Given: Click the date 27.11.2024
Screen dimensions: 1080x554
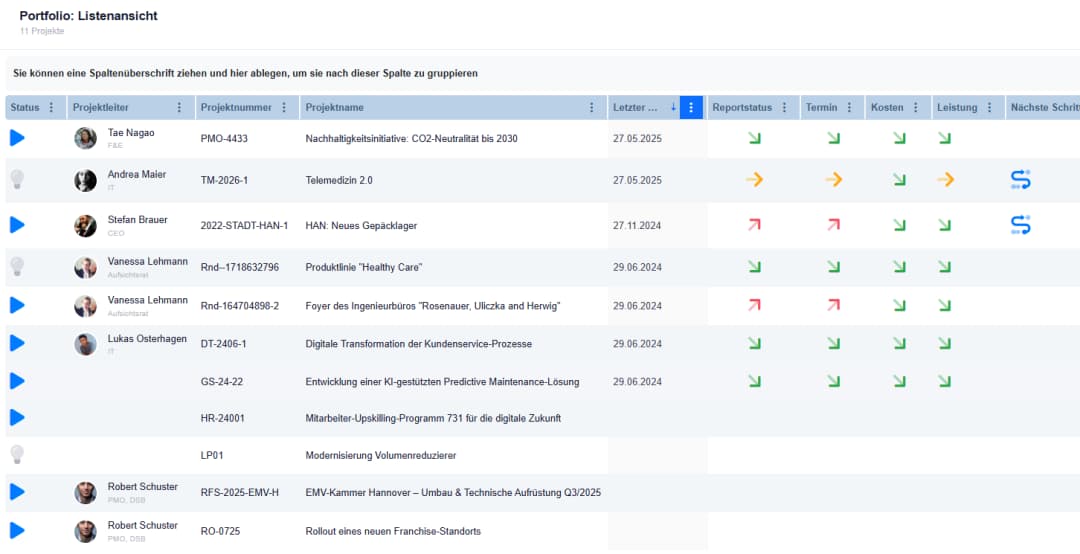Looking at the screenshot, I should (637, 225).
